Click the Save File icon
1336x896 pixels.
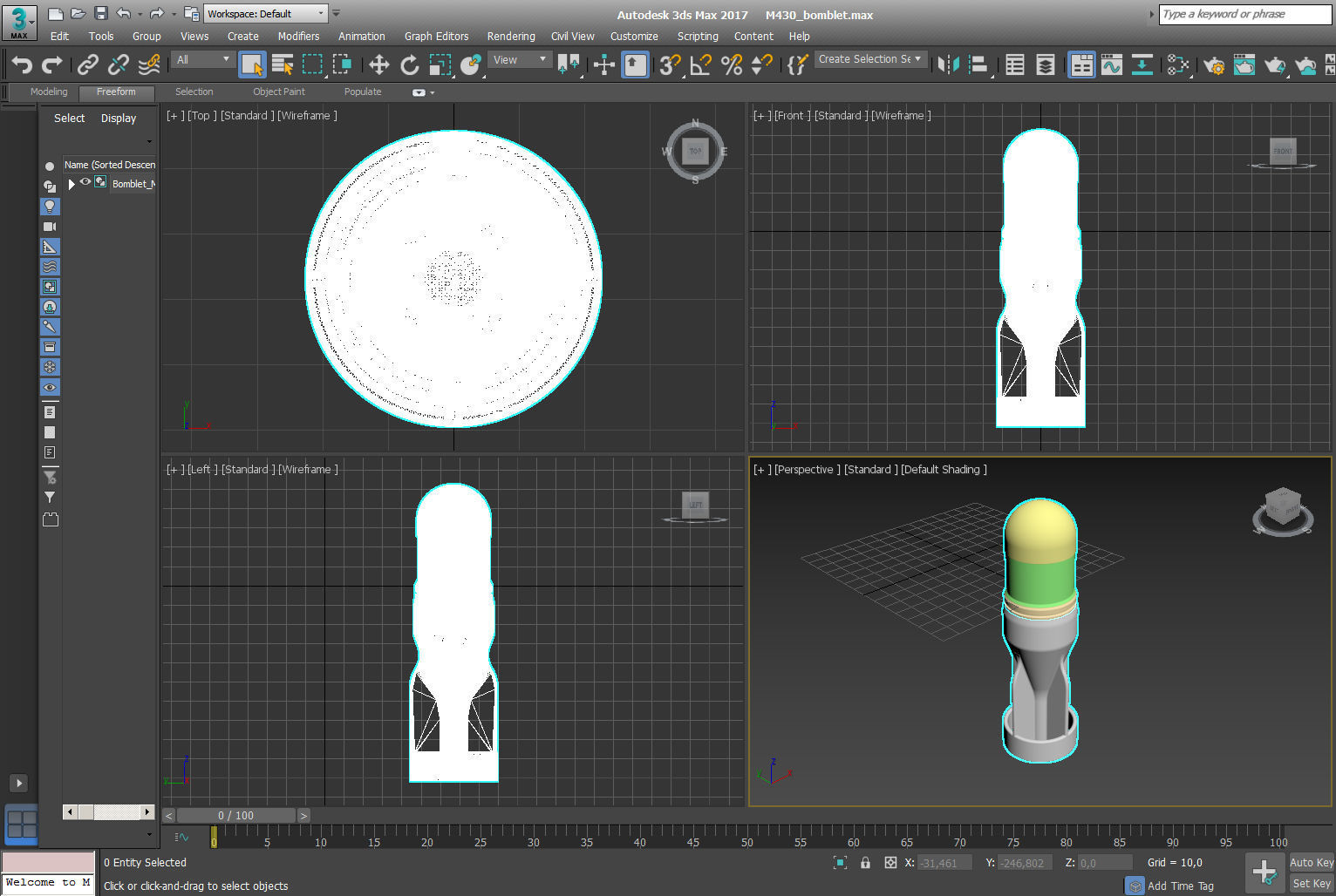101,13
